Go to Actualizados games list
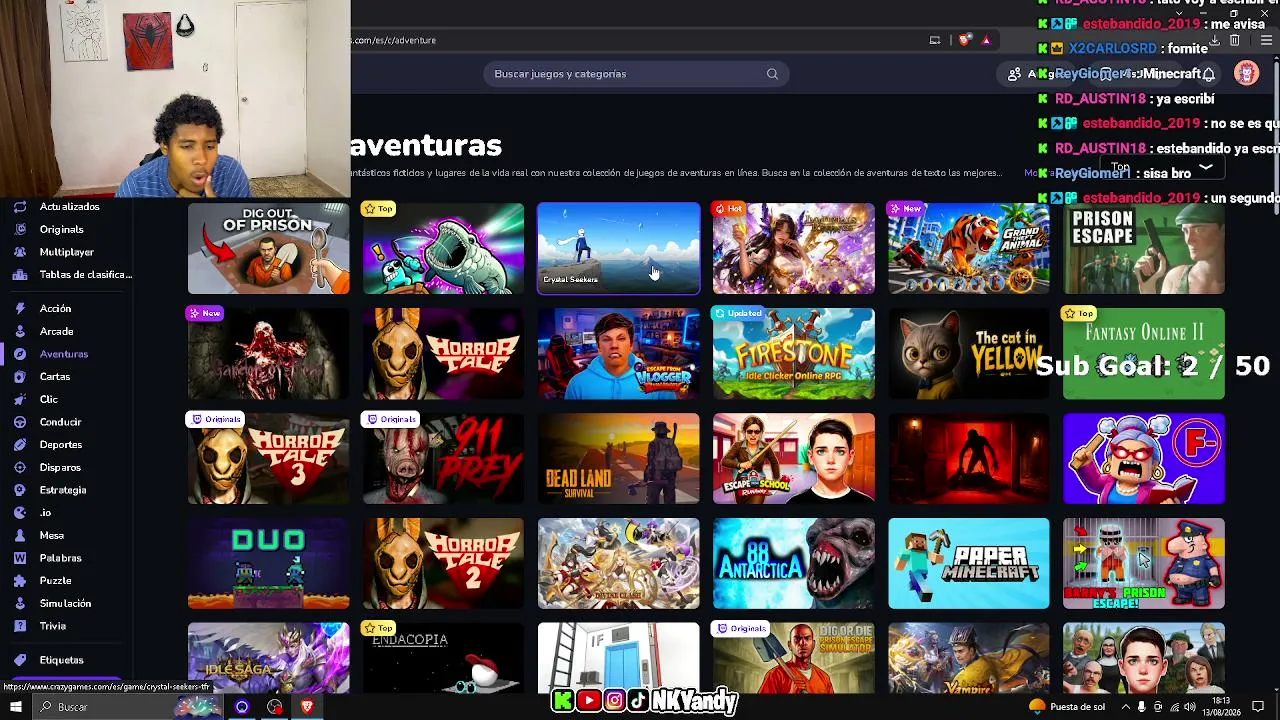 70,207
